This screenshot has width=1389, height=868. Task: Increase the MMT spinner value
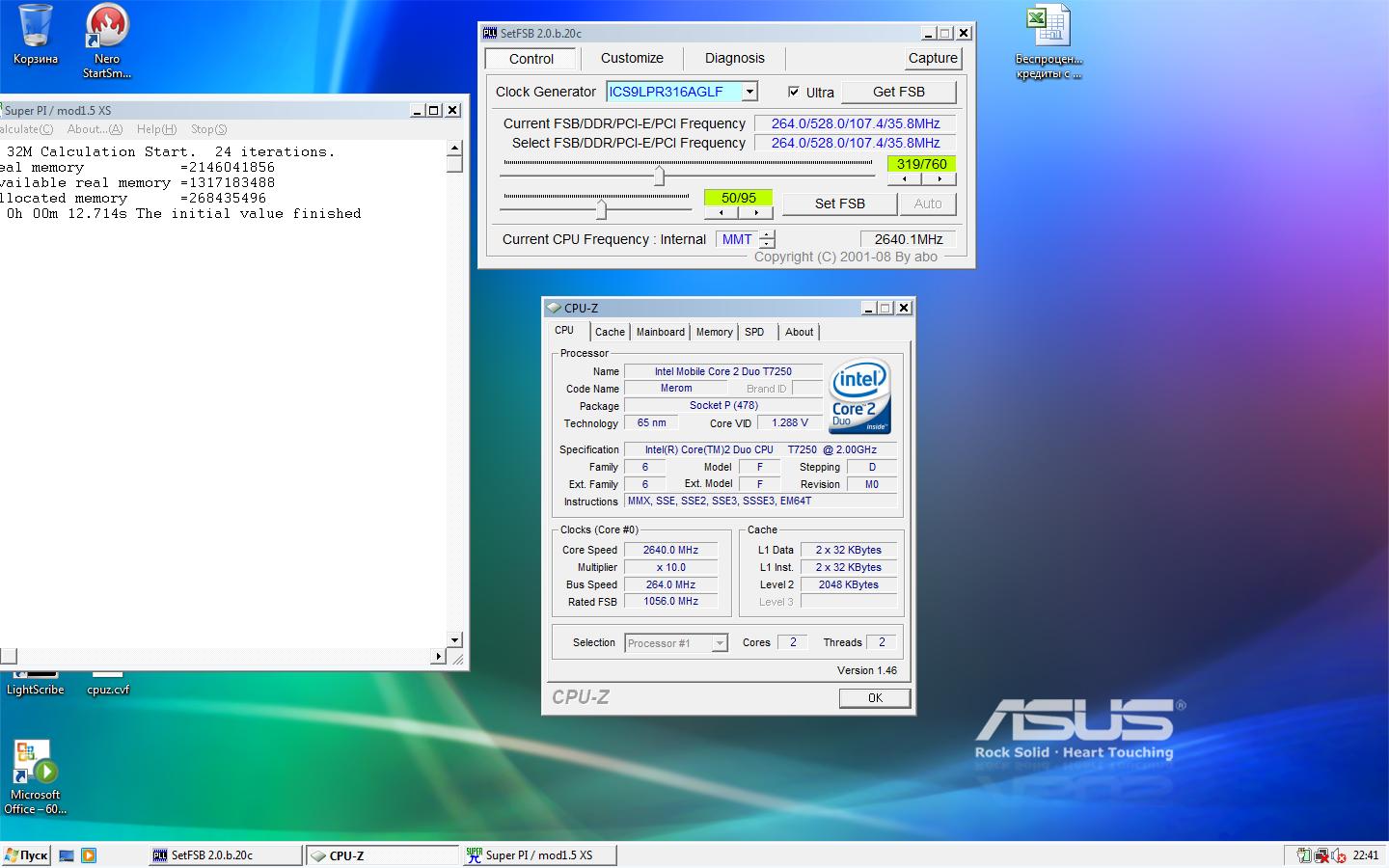767,234
